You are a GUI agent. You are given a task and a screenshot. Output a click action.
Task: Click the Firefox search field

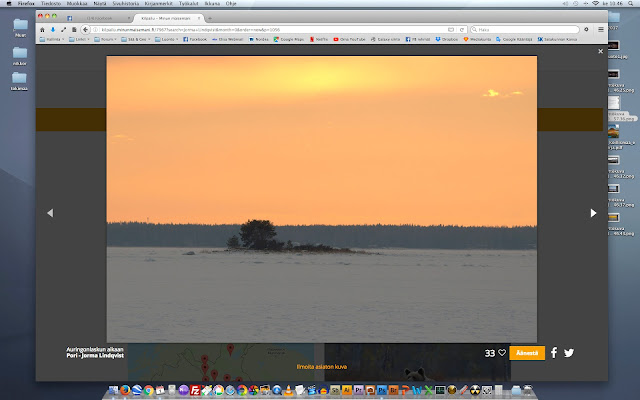524,30
